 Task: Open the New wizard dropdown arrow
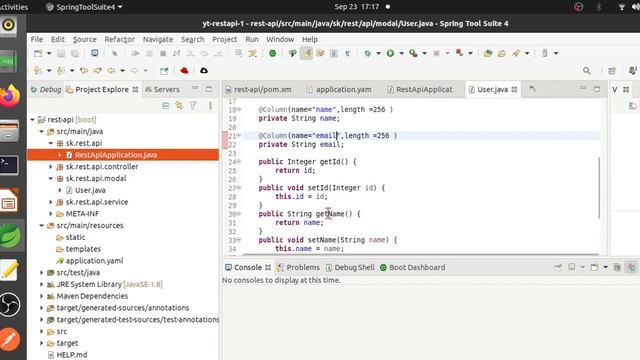pyautogui.click(x=49, y=53)
